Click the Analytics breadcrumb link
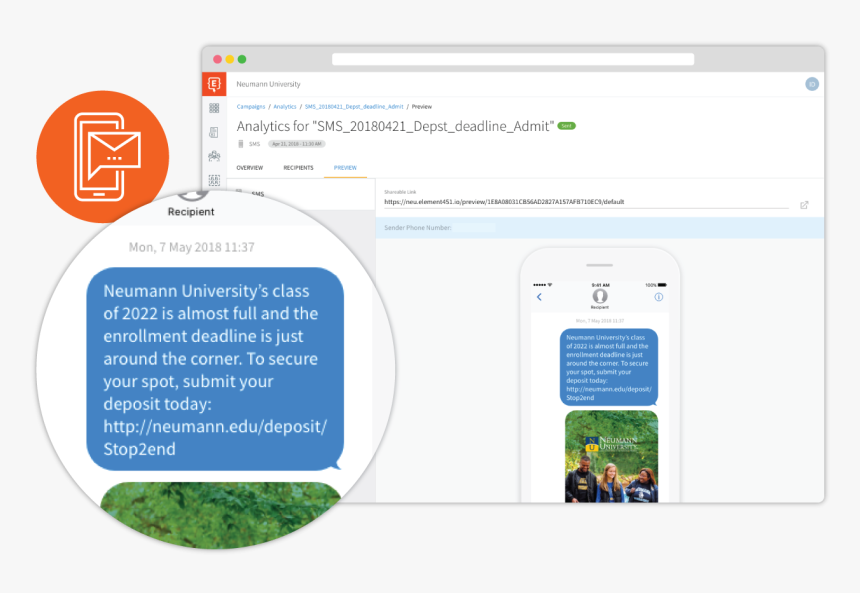This screenshot has height=593, width=860. tap(285, 106)
